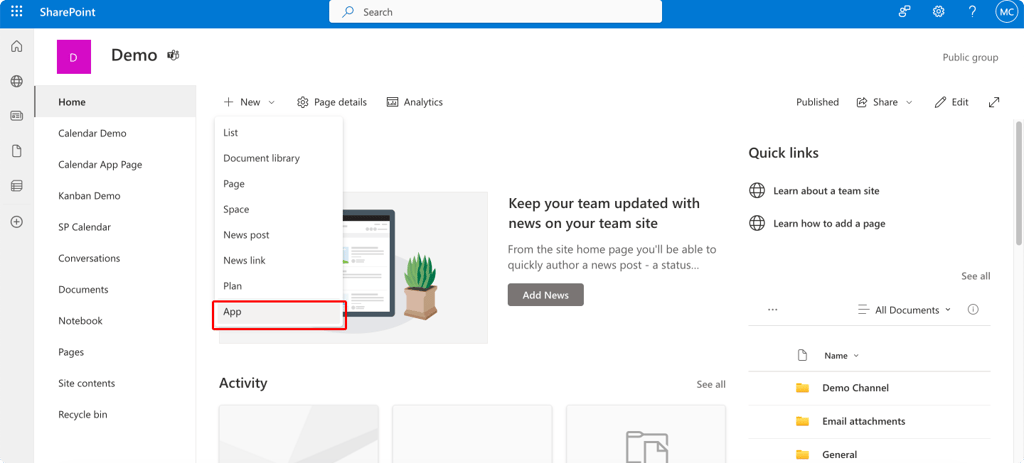This screenshot has width=1024, height=463.
Task: Choose App in the New menu
Action: (279, 312)
